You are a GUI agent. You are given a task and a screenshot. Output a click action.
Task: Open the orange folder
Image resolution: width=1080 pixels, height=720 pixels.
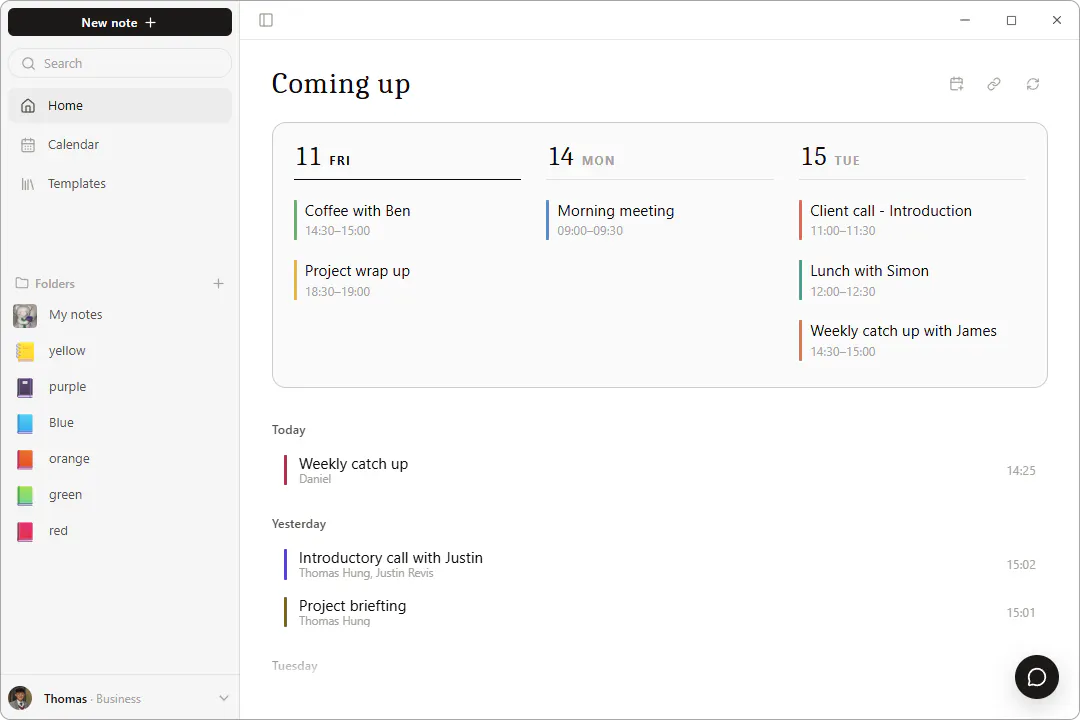click(x=120, y=459)
